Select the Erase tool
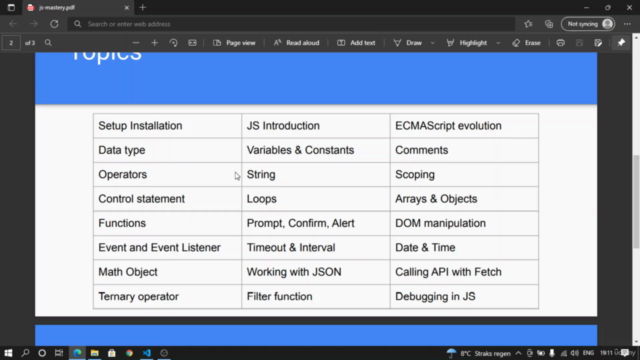This screenshot has width=640, height=360. 527,43
